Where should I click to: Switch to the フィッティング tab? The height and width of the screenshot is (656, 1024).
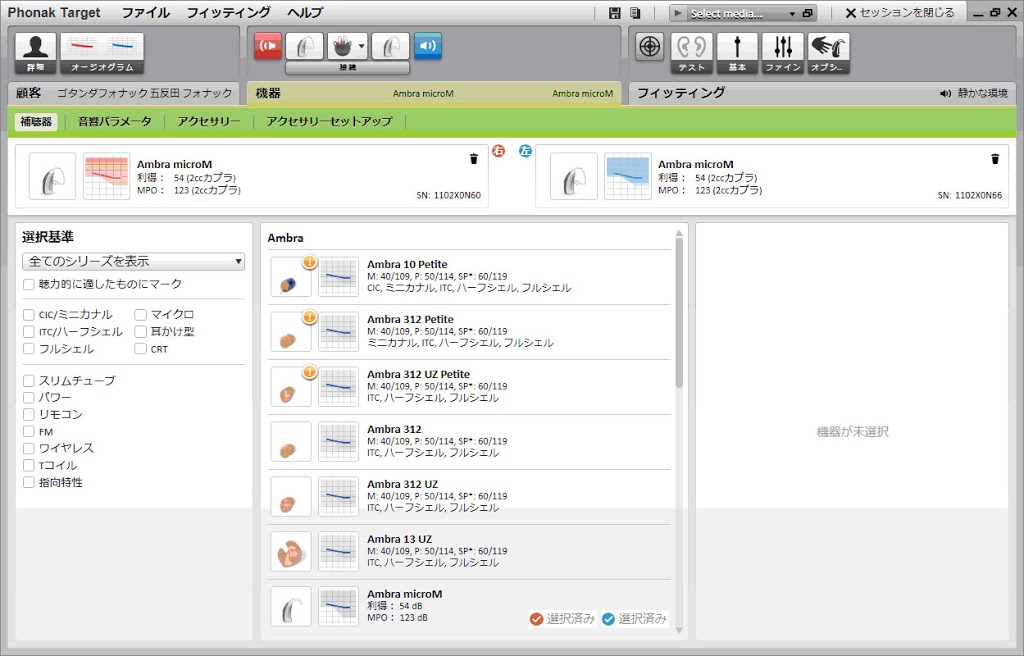(822, 93)
